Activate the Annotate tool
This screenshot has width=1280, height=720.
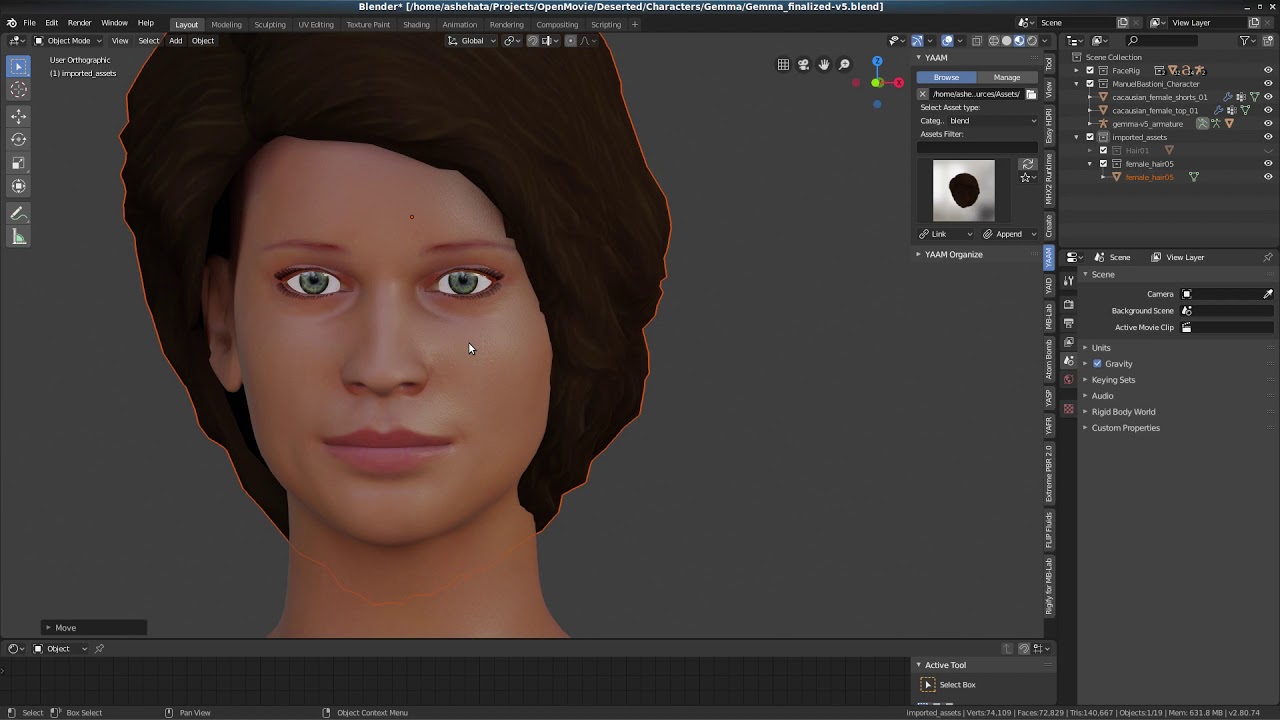(19, 213)
